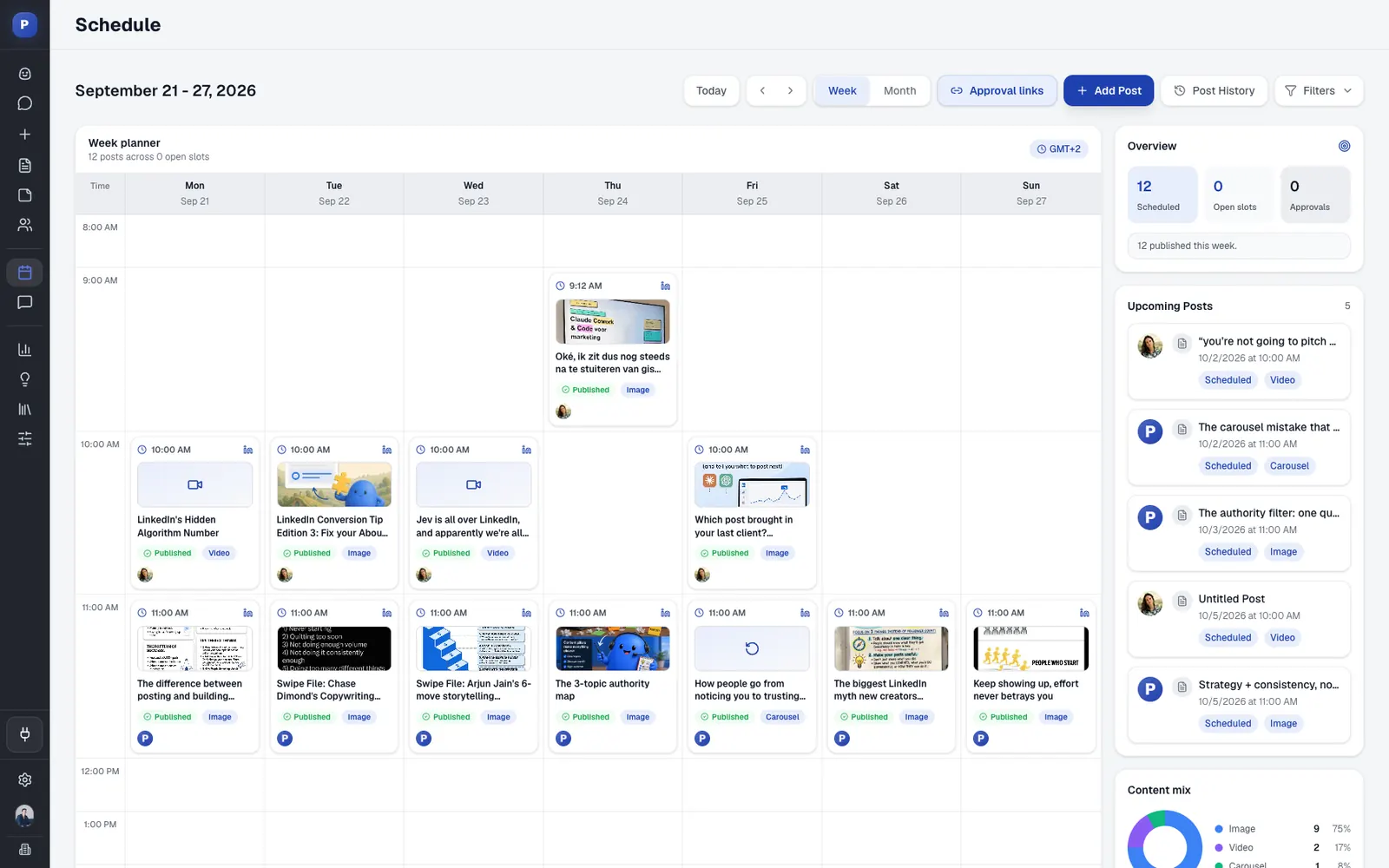Viewport: 1389px width, 868px height.
Task: Click the P logo in the top-left corner
Action: point(24,24)
